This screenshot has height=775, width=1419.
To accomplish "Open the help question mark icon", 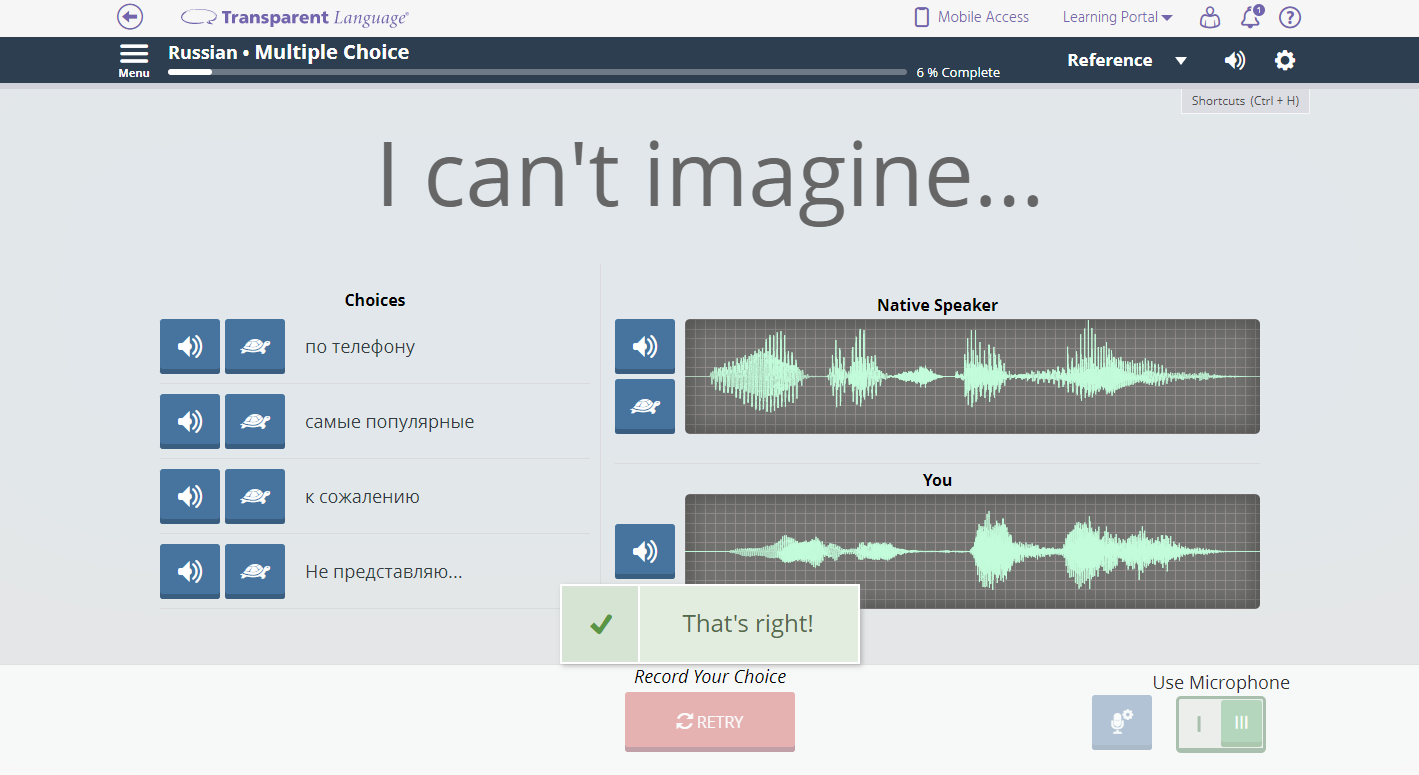I will point(1290,17).
